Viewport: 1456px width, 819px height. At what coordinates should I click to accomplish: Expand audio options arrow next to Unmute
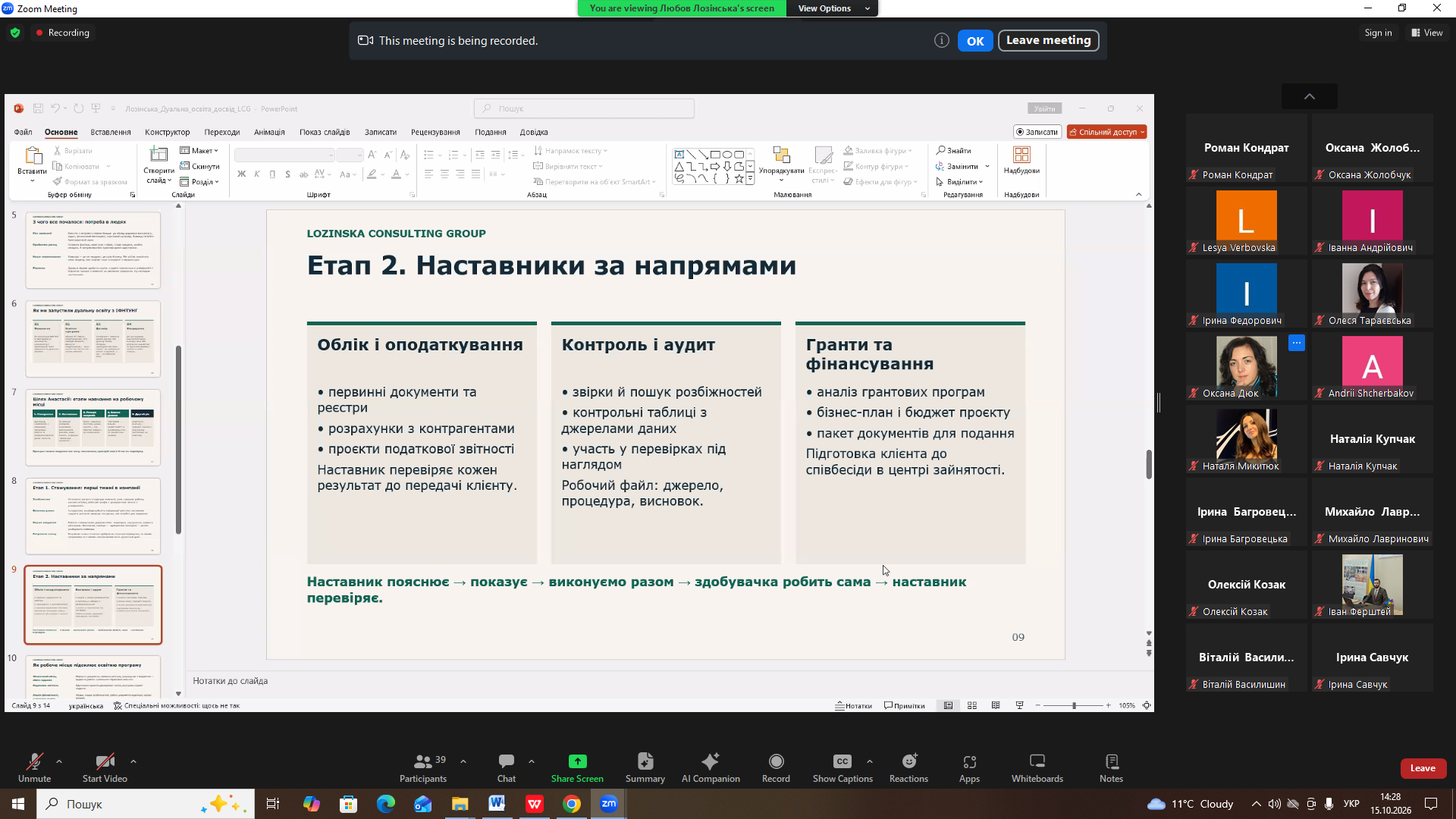click(x=59, y=761)
